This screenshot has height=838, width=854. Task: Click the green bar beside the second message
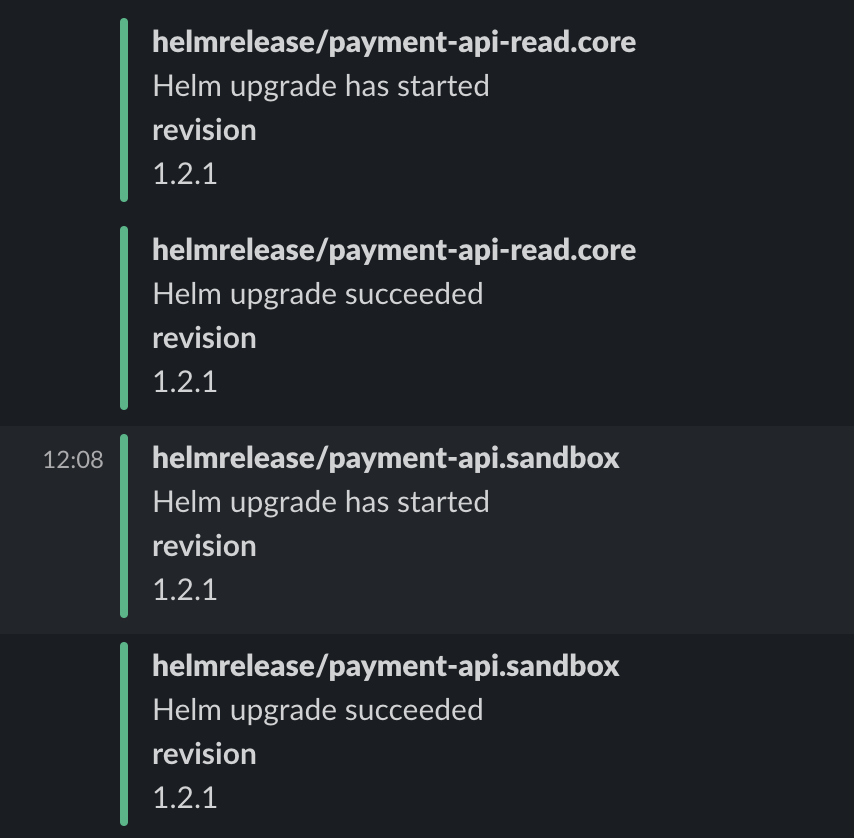[122, 315]
